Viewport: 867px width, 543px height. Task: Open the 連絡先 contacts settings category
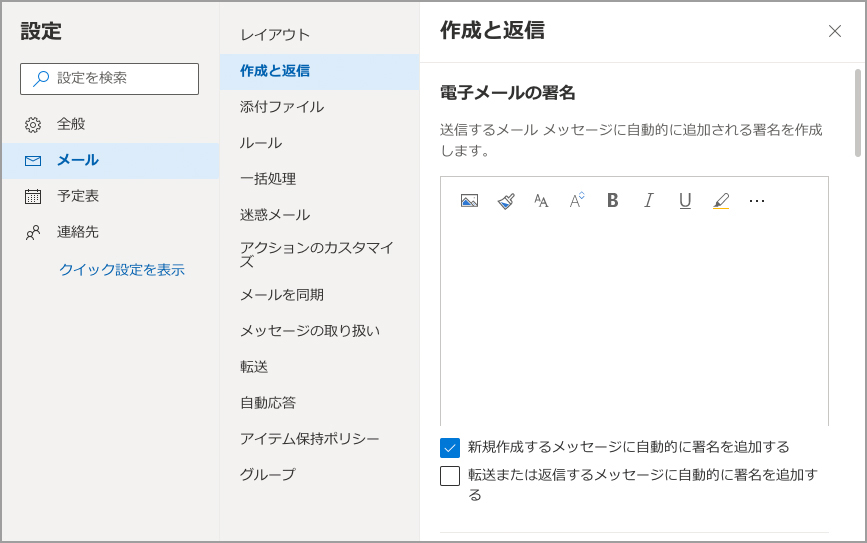click(x=77, y=232)
